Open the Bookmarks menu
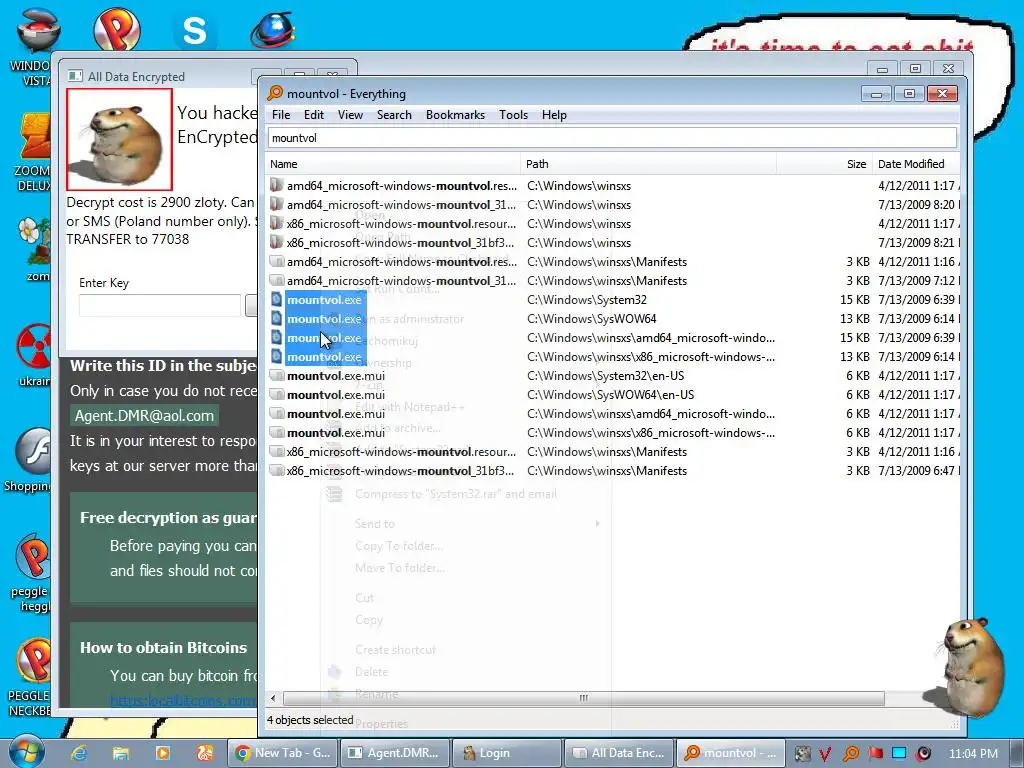Viewport: 1024px width, 768px height. coord(455,115)
